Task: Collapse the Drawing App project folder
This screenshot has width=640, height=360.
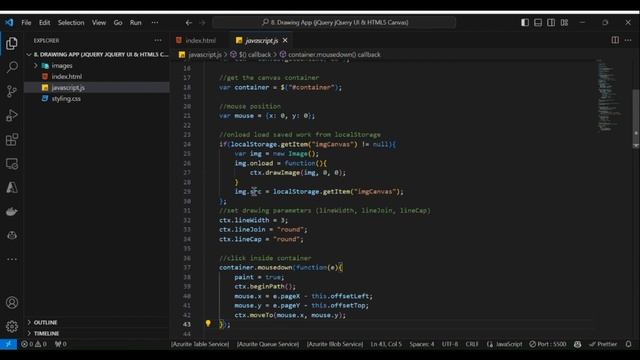Action: point(97,54)
